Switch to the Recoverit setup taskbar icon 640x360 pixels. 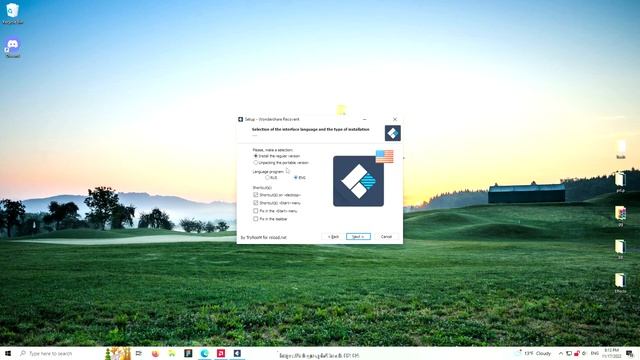237,353
